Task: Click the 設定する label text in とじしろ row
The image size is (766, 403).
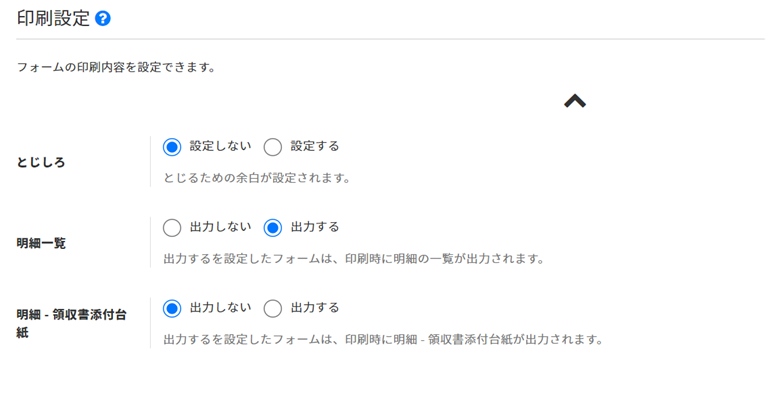Action: [314, 146]
